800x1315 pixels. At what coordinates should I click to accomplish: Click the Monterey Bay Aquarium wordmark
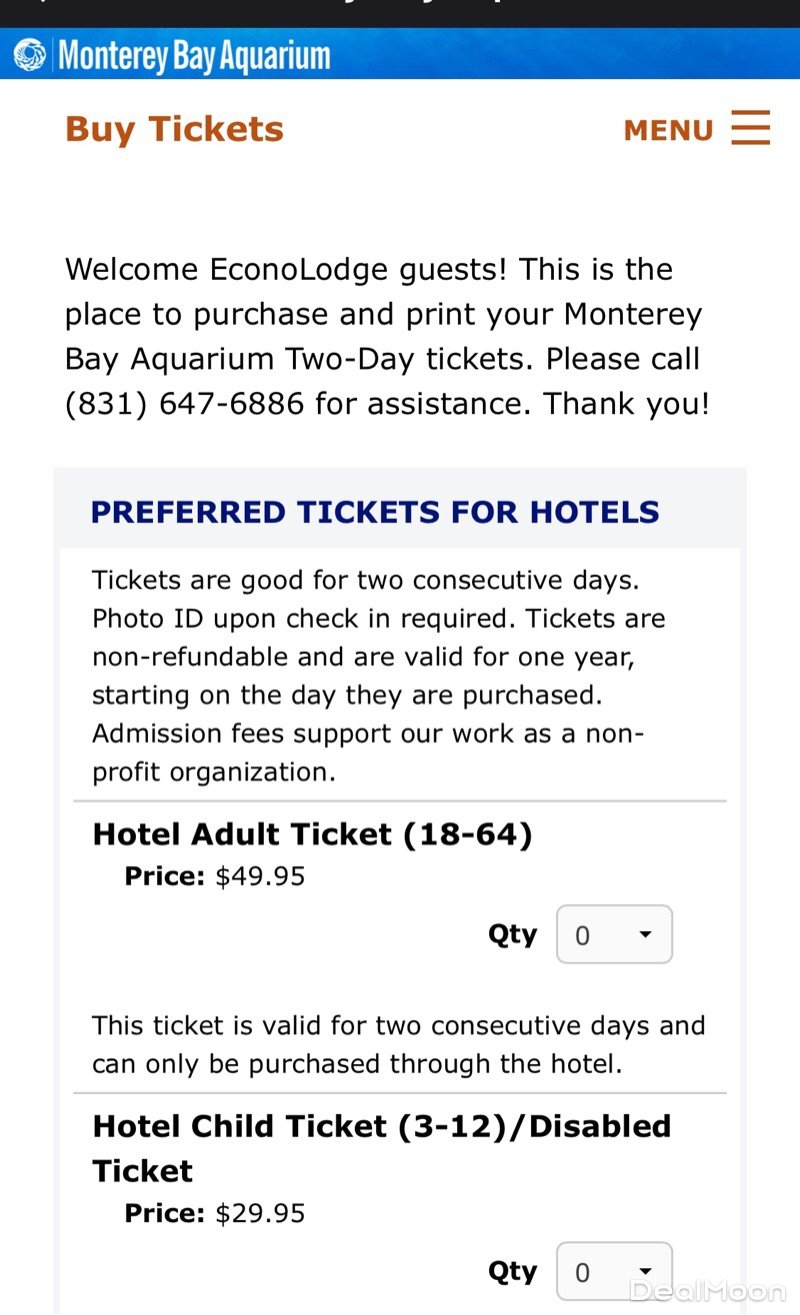click(194, 56)
